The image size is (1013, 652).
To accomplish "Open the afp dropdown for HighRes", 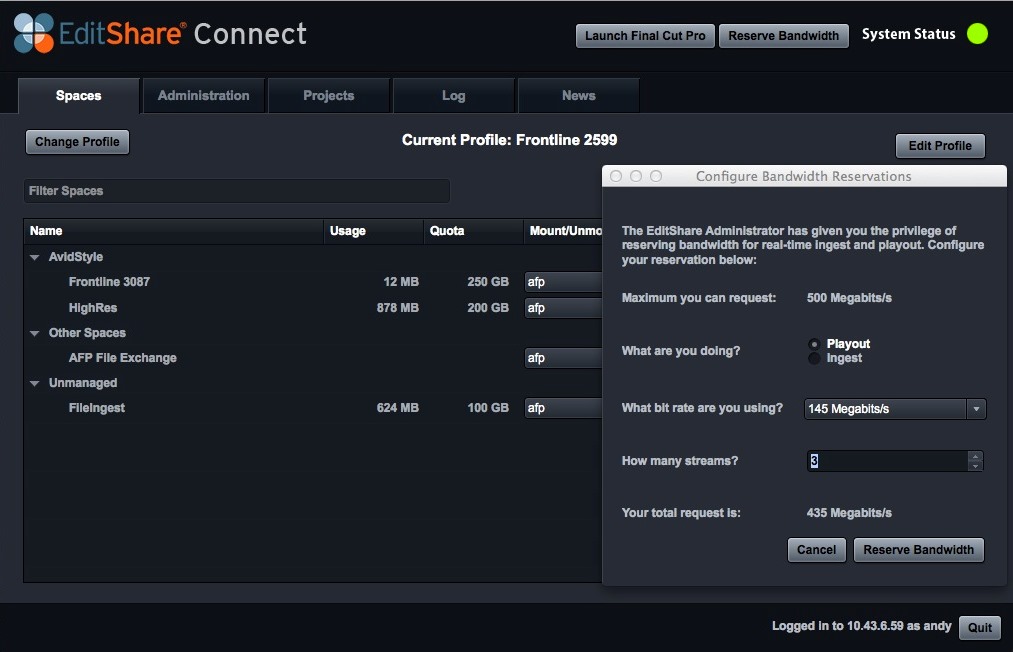I will pyautogui.click(x=563, y=308).
